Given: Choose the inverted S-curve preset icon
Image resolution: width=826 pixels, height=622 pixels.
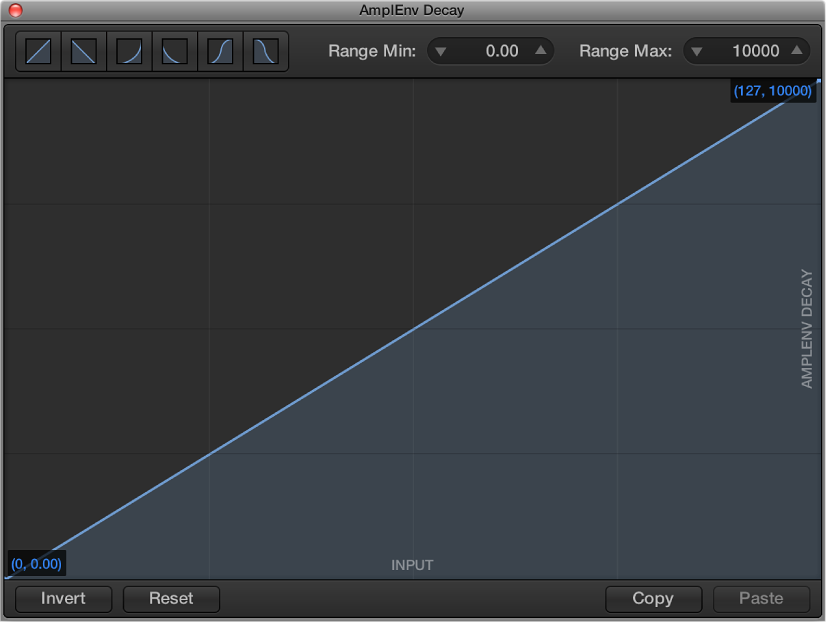Looking at the screenshot, I should [x=265, y=50].
